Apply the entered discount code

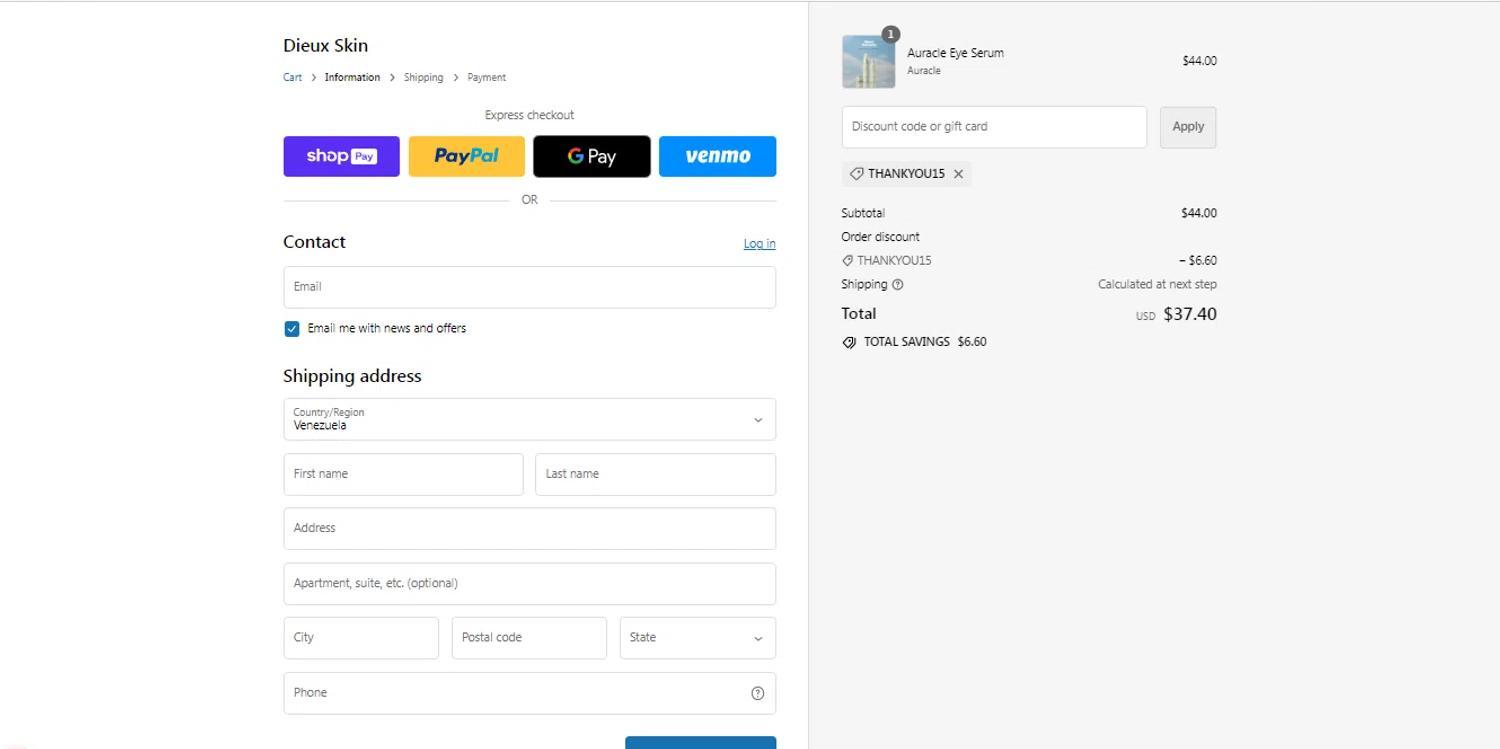tap(1187, 127)
